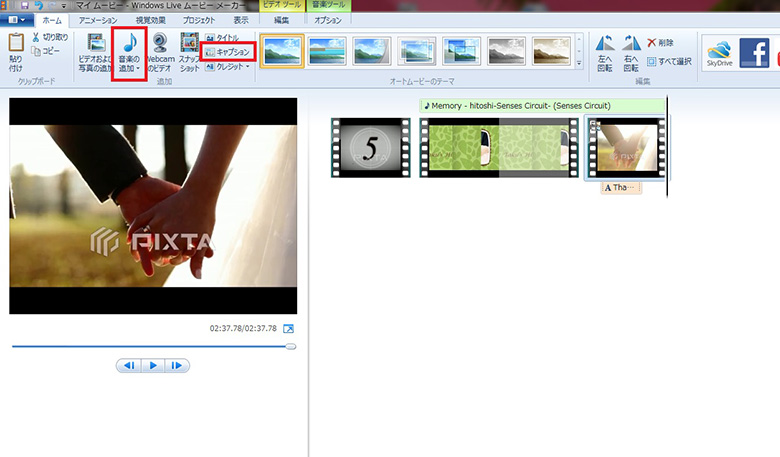Screen dimensions: 780x457
Task: Open quick access toolbar customize dropdown
Action: (x=64, y=6)
